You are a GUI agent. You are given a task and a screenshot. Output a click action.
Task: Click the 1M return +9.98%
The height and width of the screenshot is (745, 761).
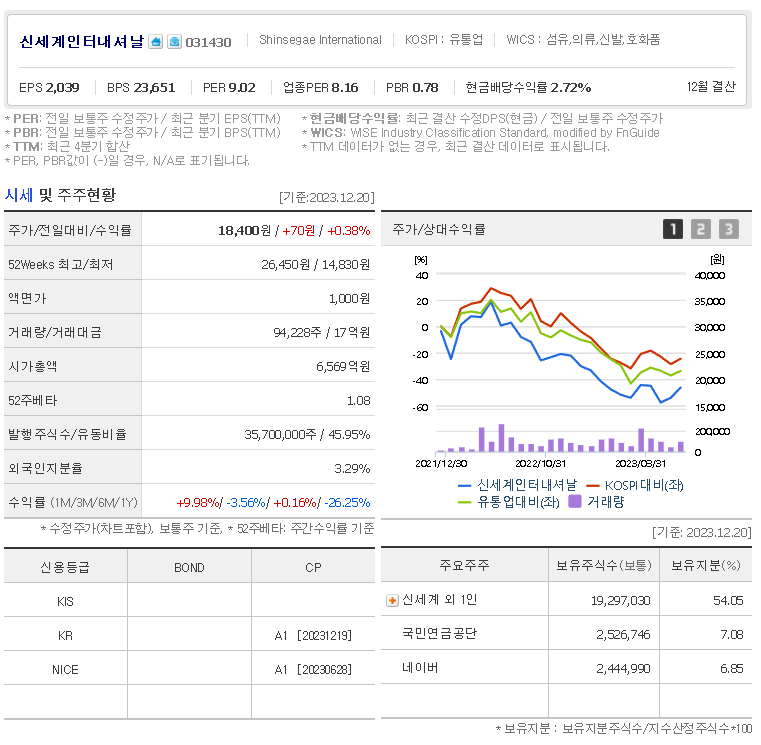(198, 502)
